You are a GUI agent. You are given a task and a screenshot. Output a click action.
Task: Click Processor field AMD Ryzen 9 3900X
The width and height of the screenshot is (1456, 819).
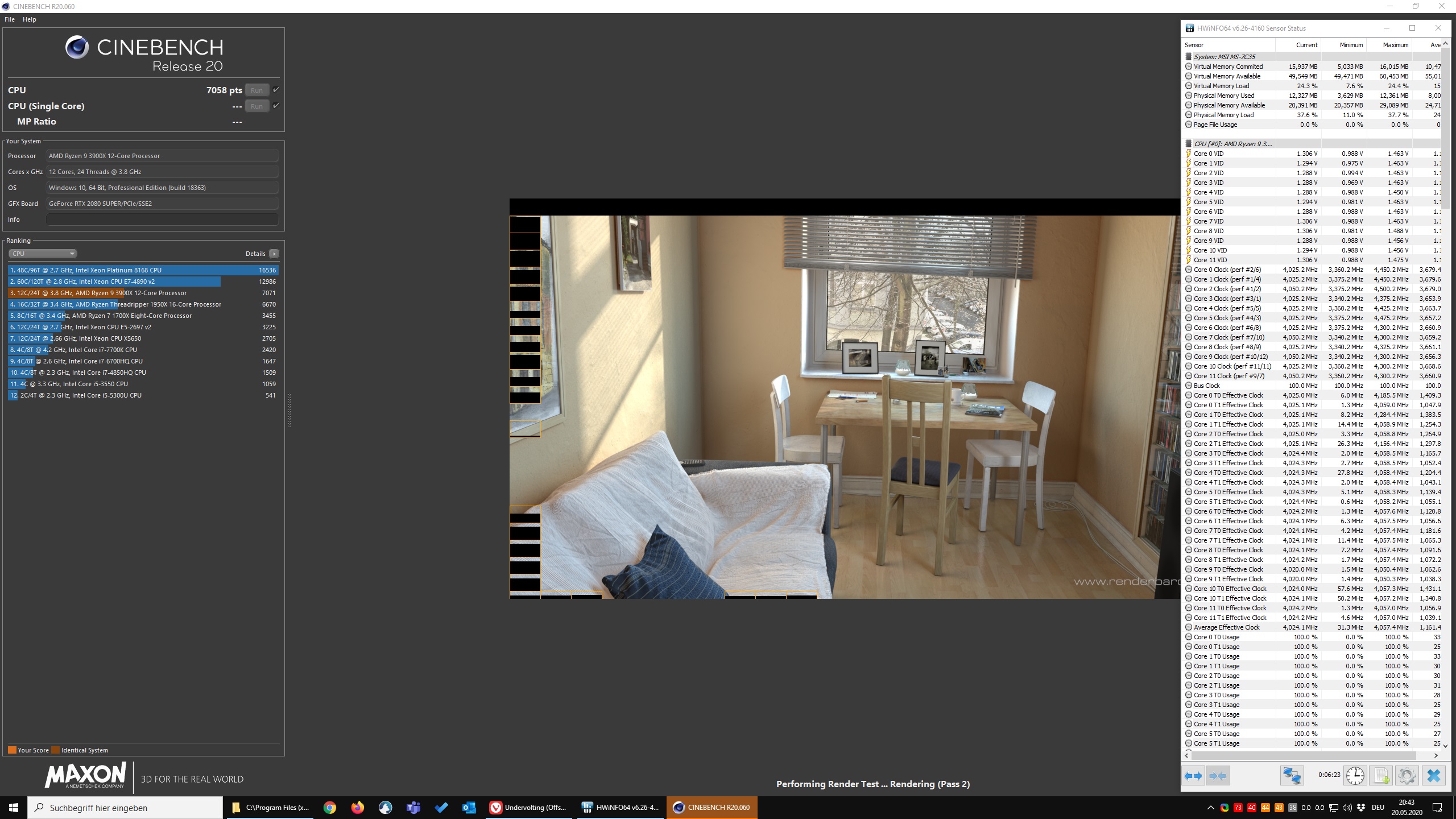pyautogui.click(x=162, y=156)
